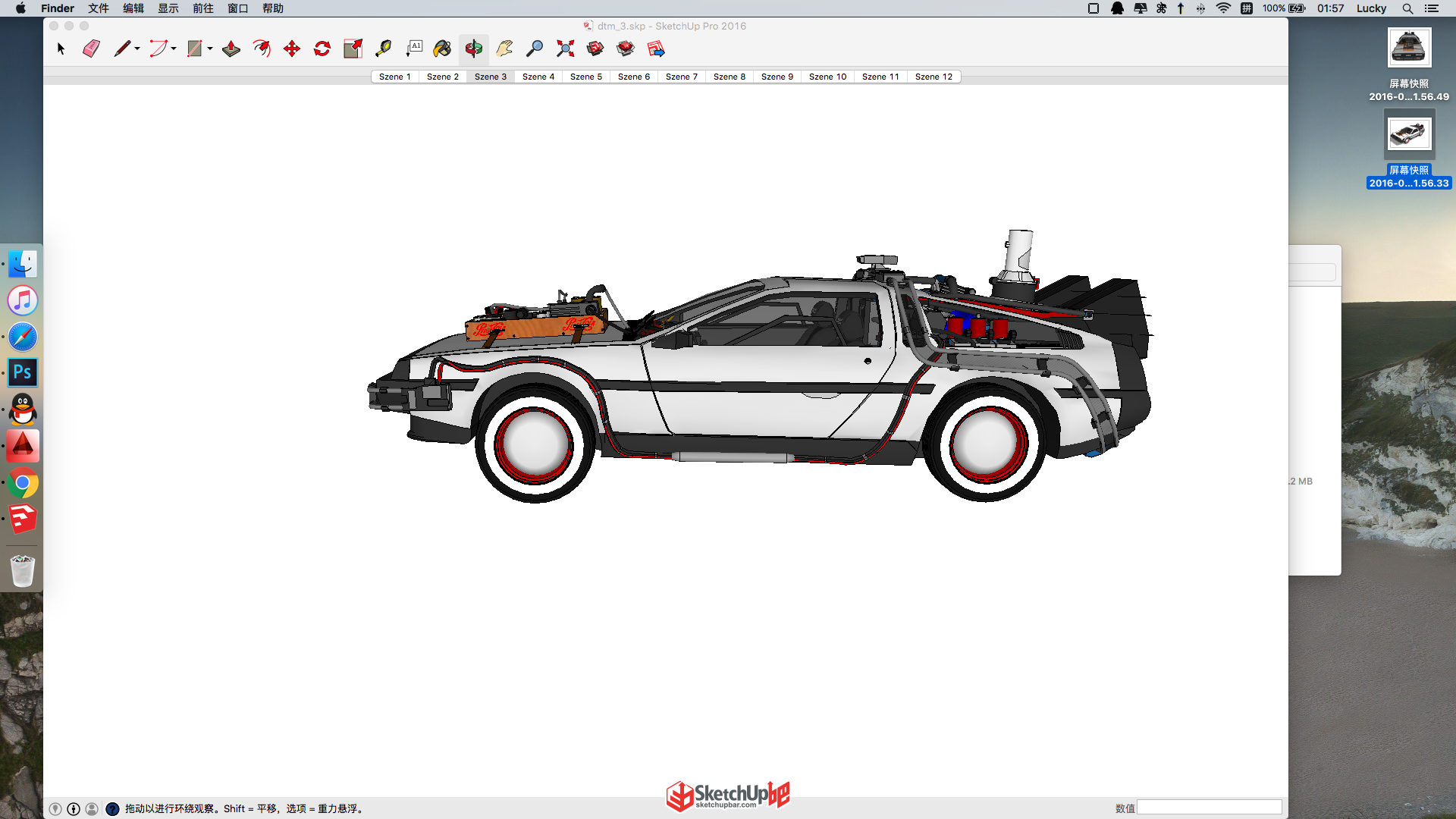Open the 帮助 menu
The image size is (1456, 819).
point(273,8)
